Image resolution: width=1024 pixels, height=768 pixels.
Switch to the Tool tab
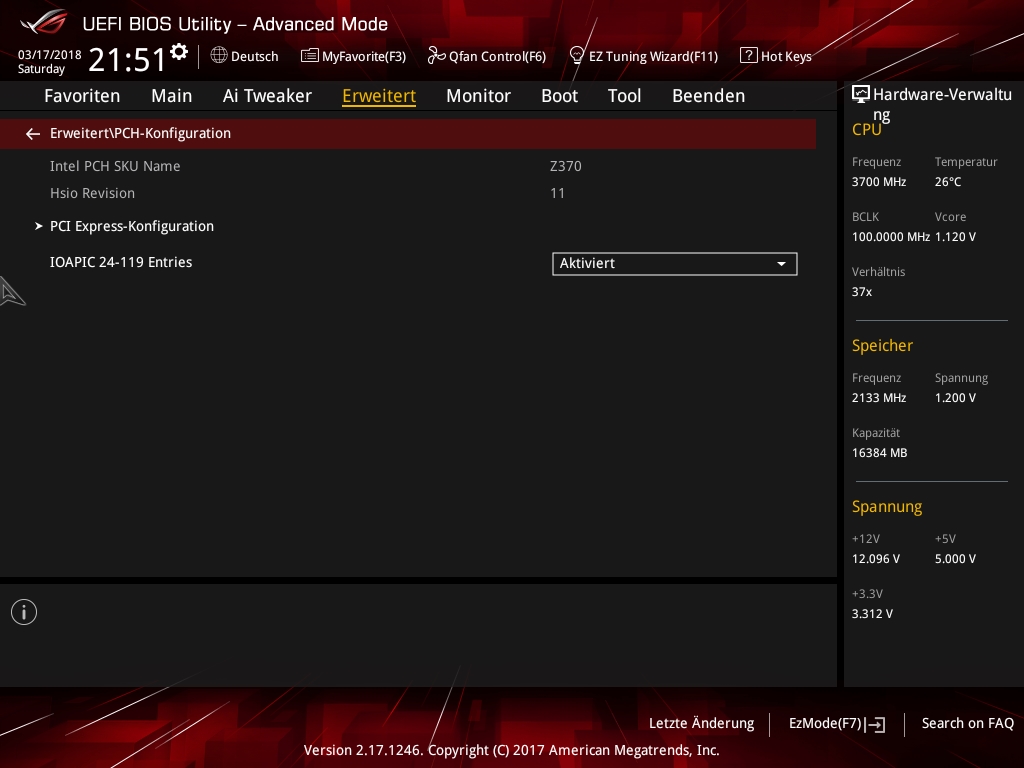[624, 96]
